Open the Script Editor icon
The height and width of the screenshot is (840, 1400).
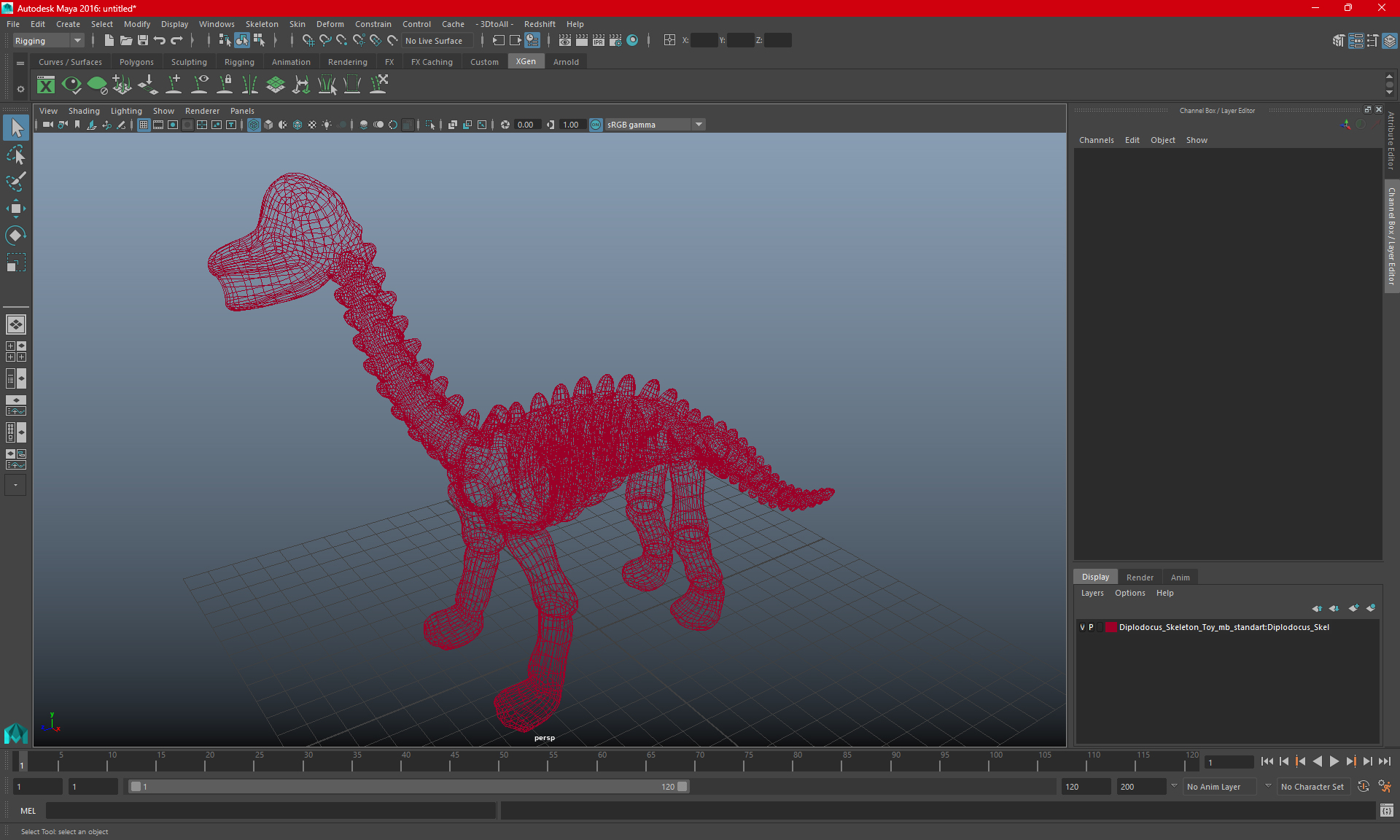1387,810
